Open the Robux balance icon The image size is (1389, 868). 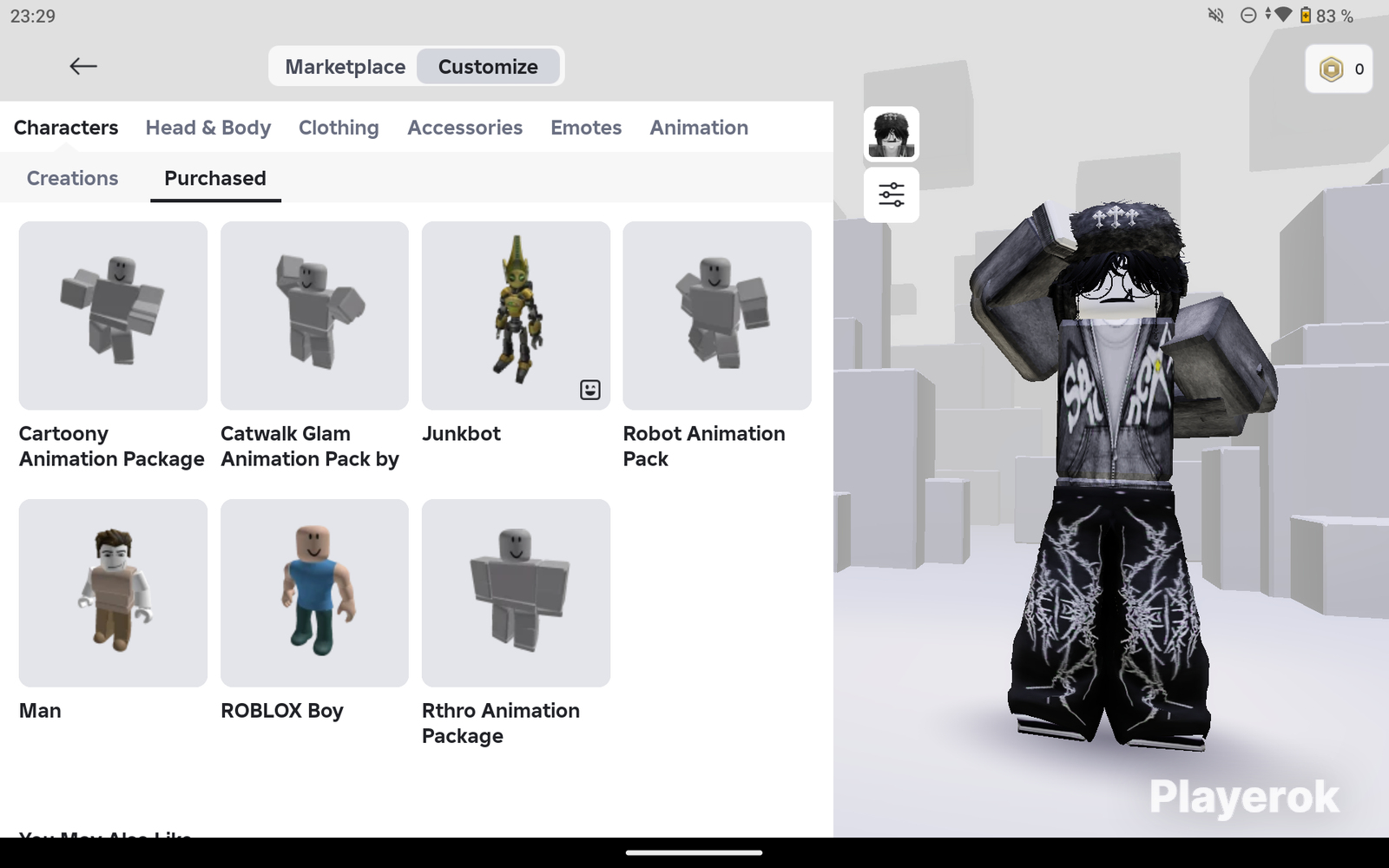coord(1331,69)
